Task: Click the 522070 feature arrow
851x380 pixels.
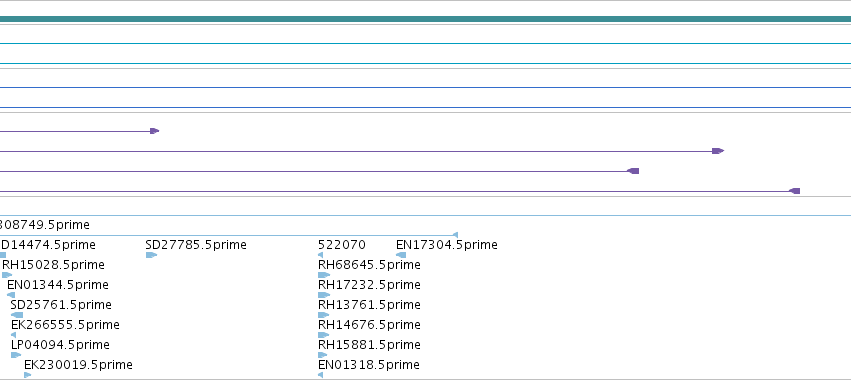Action: point(320,255)
